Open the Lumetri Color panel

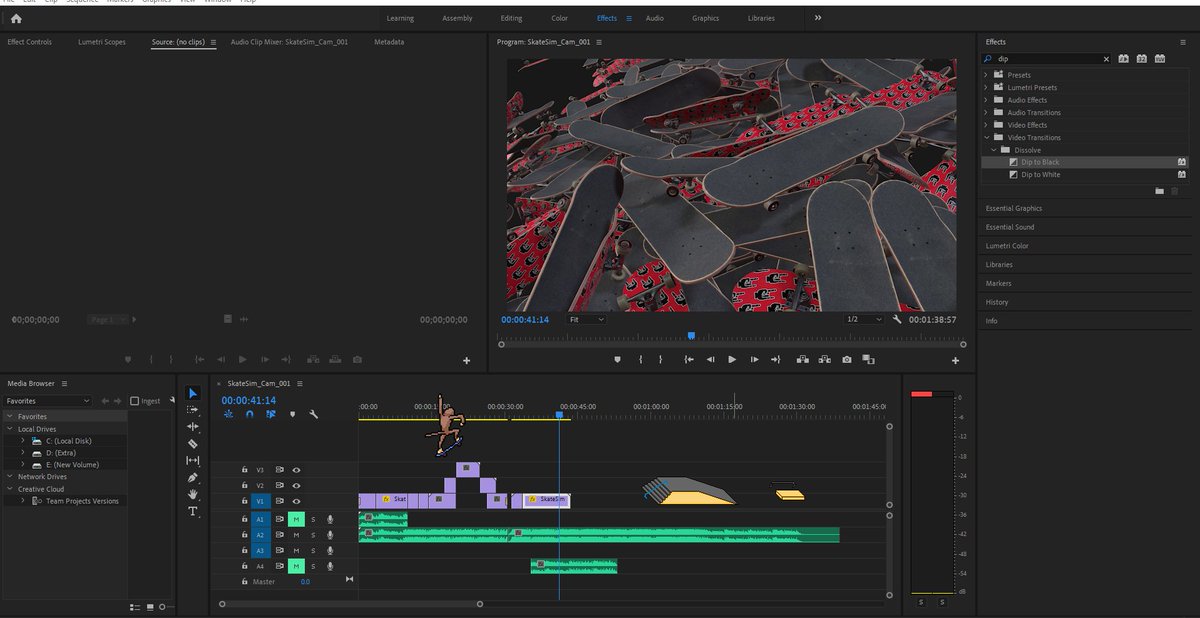[x=1006, y=245]
